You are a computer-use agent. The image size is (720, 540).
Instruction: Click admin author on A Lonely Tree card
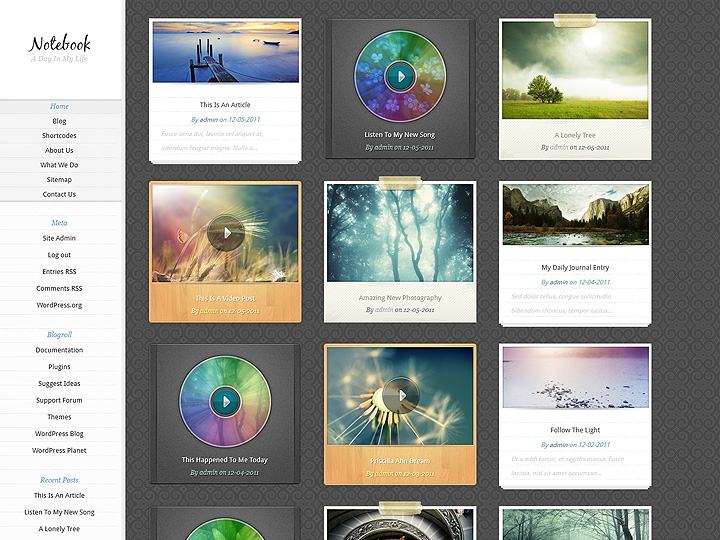tap(559, 147)
